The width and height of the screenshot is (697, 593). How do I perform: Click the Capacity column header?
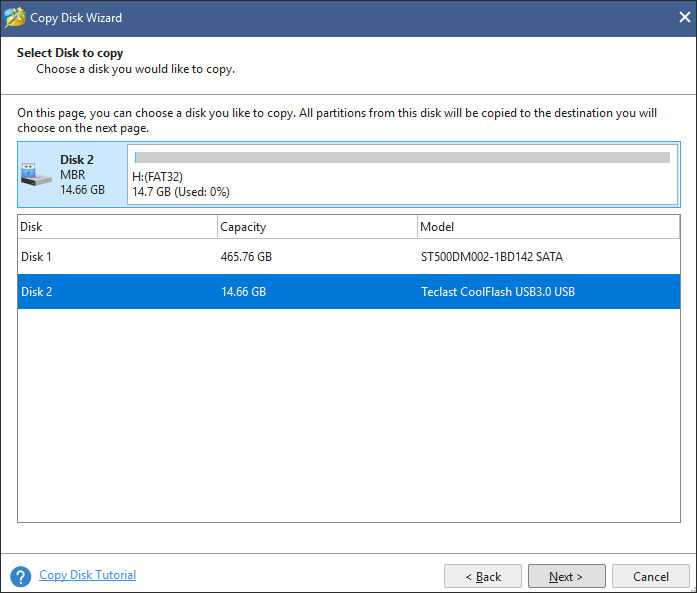click(x=317, y=227)
